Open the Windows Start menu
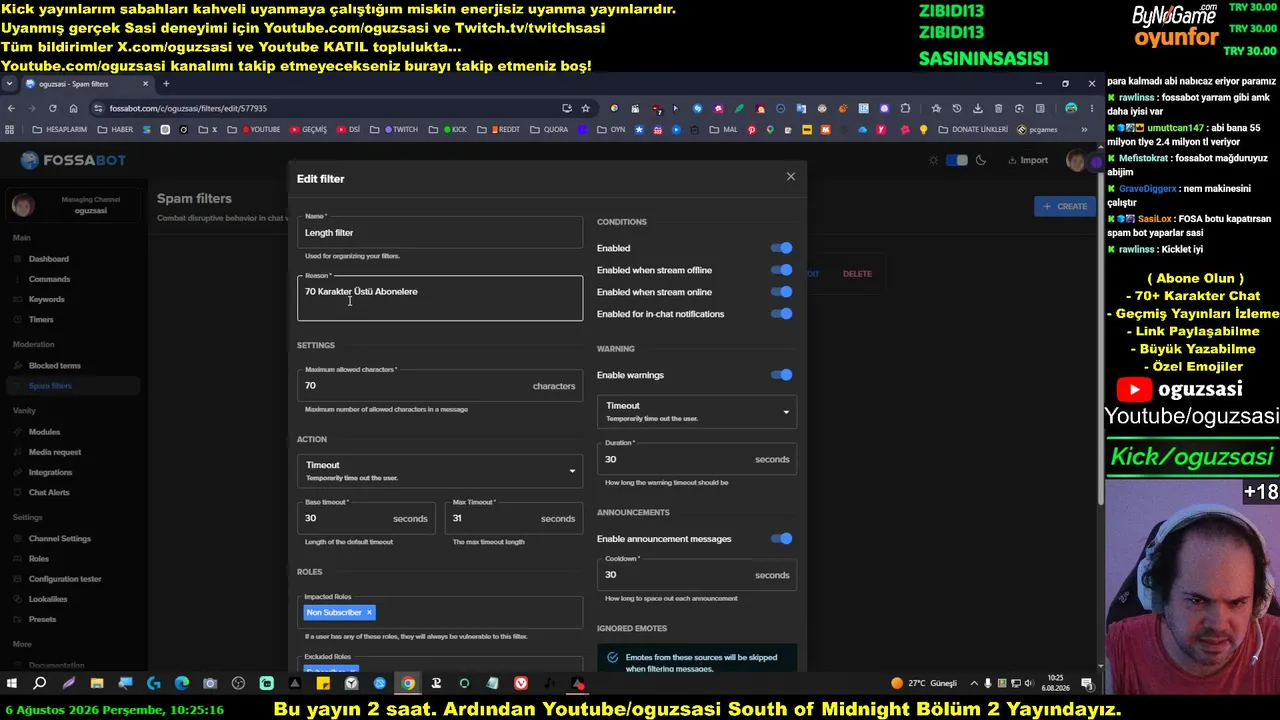Screen dimensions: 1280x720 click(12, 683)
